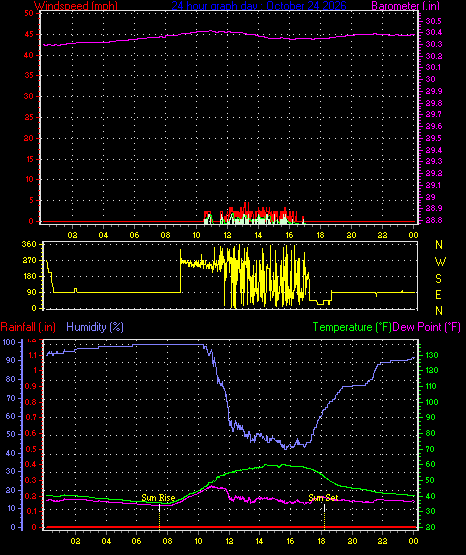Click the "06" hour label under the humidity chart
Image resolution: width=466 pixels, height=555 pixels.
coord(137,541)
